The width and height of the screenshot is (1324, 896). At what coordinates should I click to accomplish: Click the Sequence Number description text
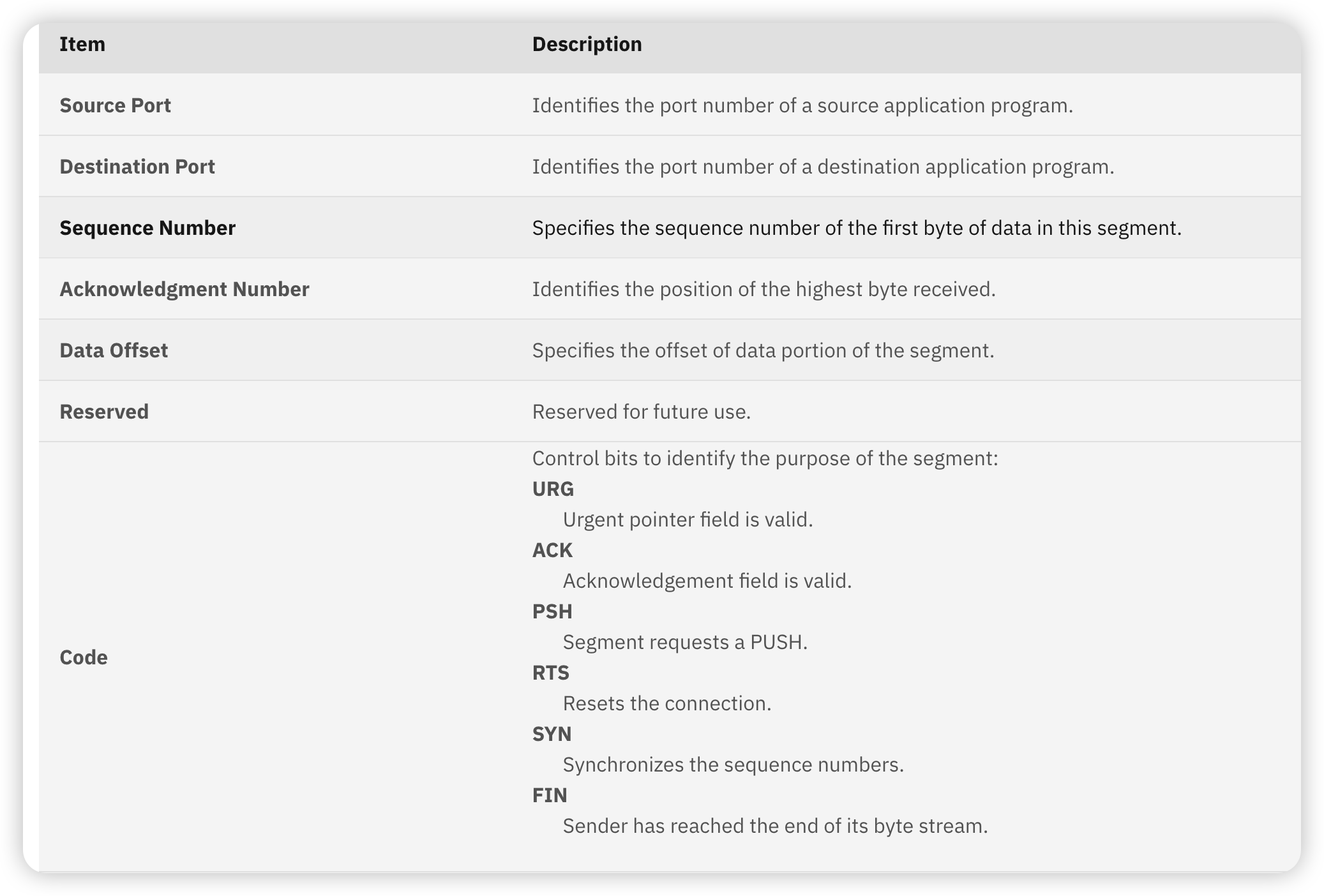(x=857, y=228)
